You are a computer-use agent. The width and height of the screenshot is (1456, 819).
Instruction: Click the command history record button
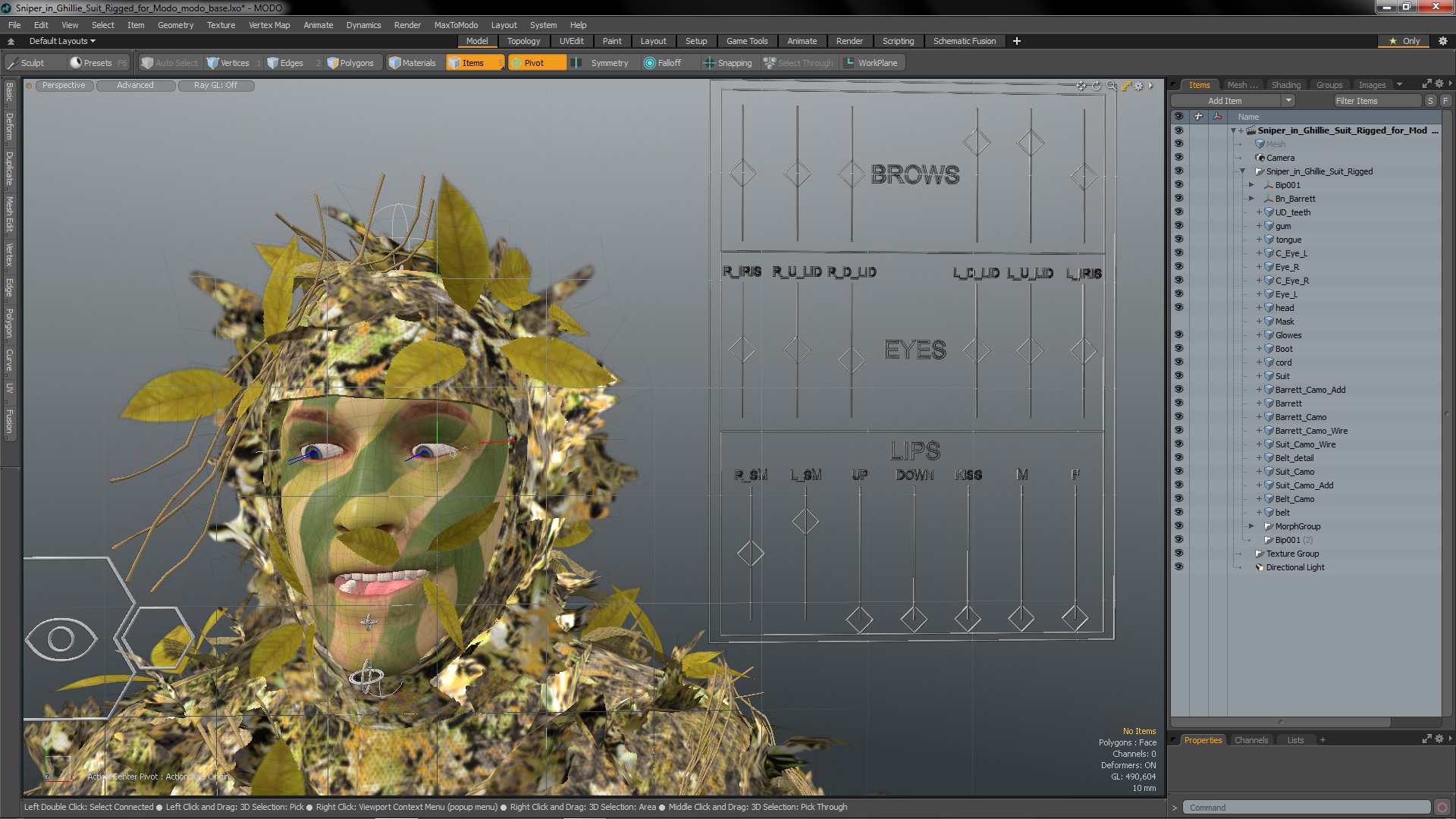point(1442,808)
